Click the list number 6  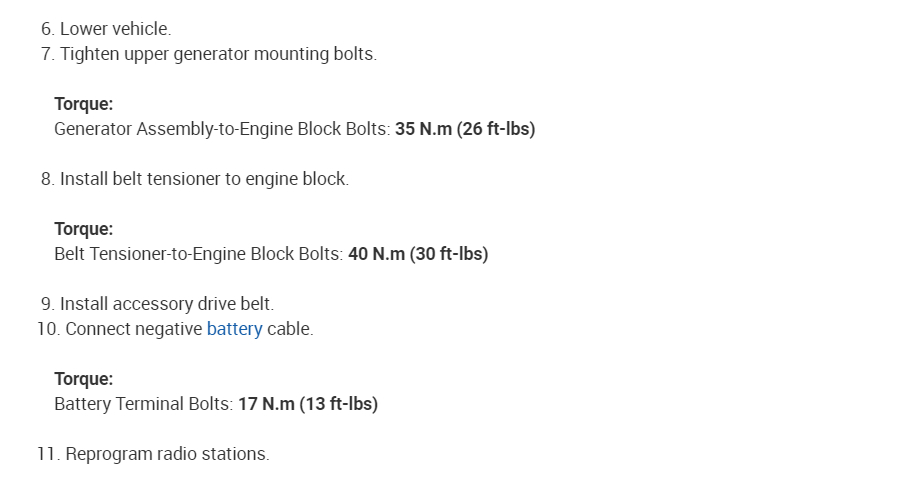point(47,29)
